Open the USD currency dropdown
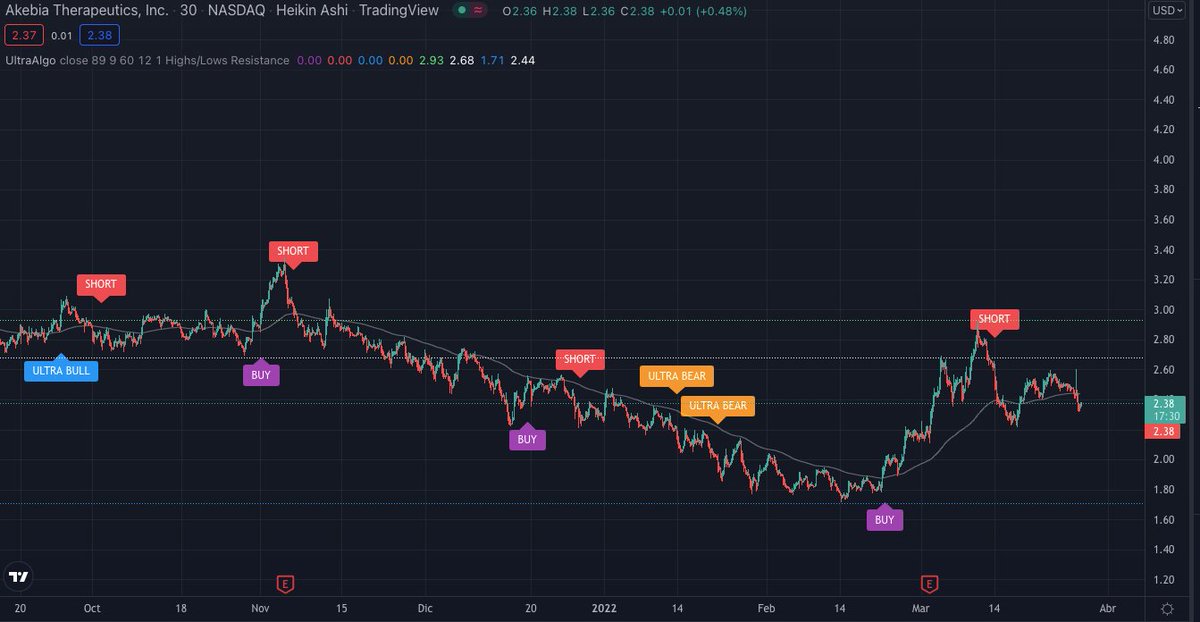This screenshot has width=1200, height=622. 1167,11
